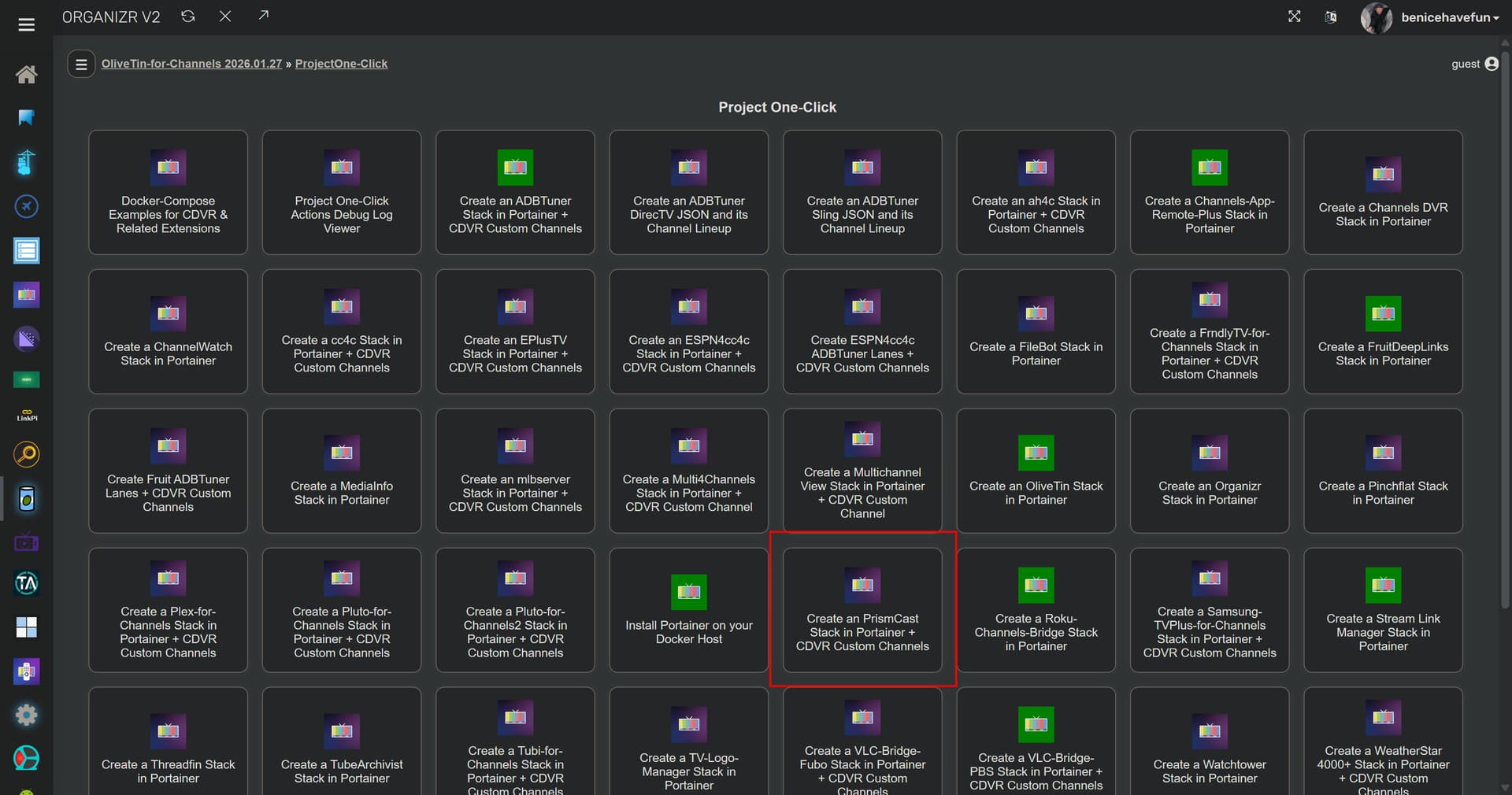Click the pop-out arrow icon in header
The width and height of the screenshot is (1512, 795).
(x=263, y=16)
